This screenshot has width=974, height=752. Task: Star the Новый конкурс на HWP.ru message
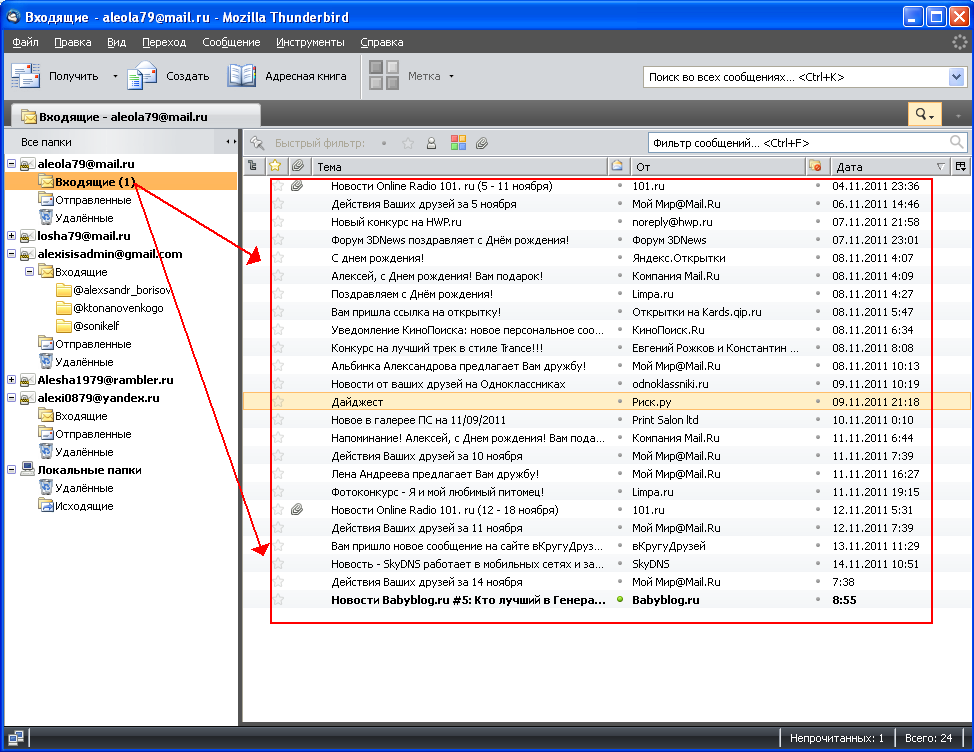pyautogui.click(x=278, y=222)
